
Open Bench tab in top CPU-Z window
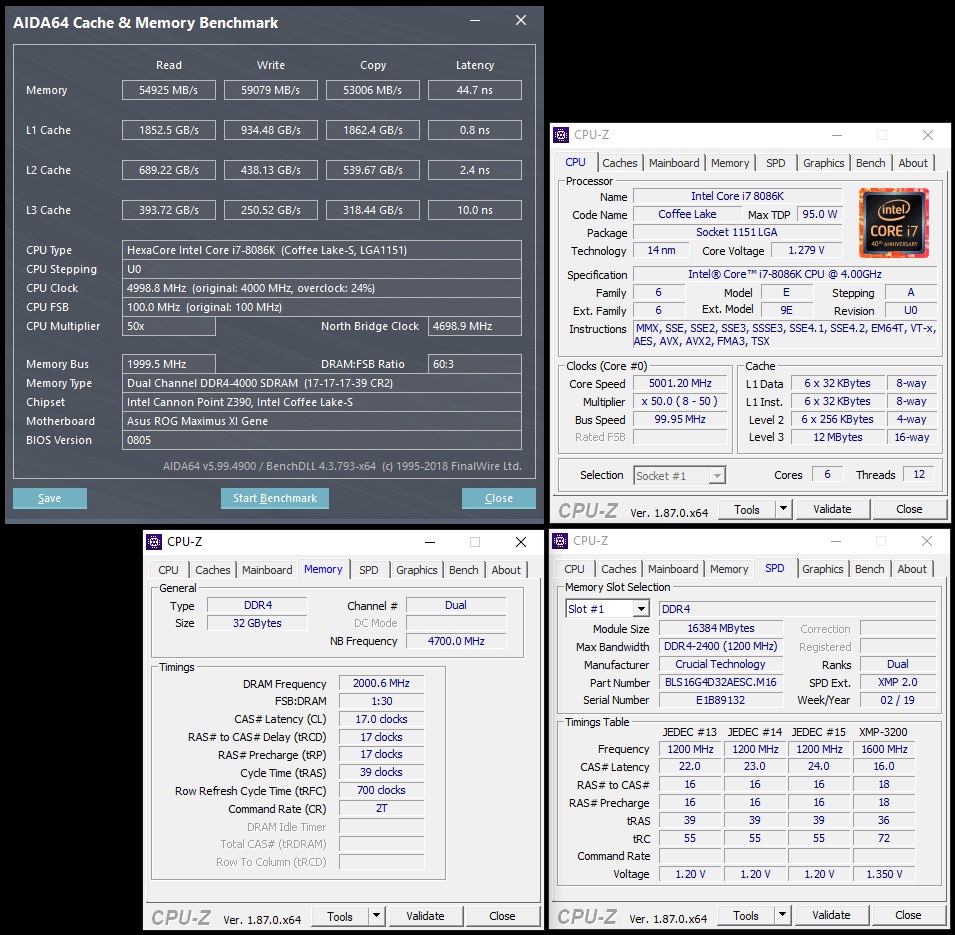[x=870, y=163]
